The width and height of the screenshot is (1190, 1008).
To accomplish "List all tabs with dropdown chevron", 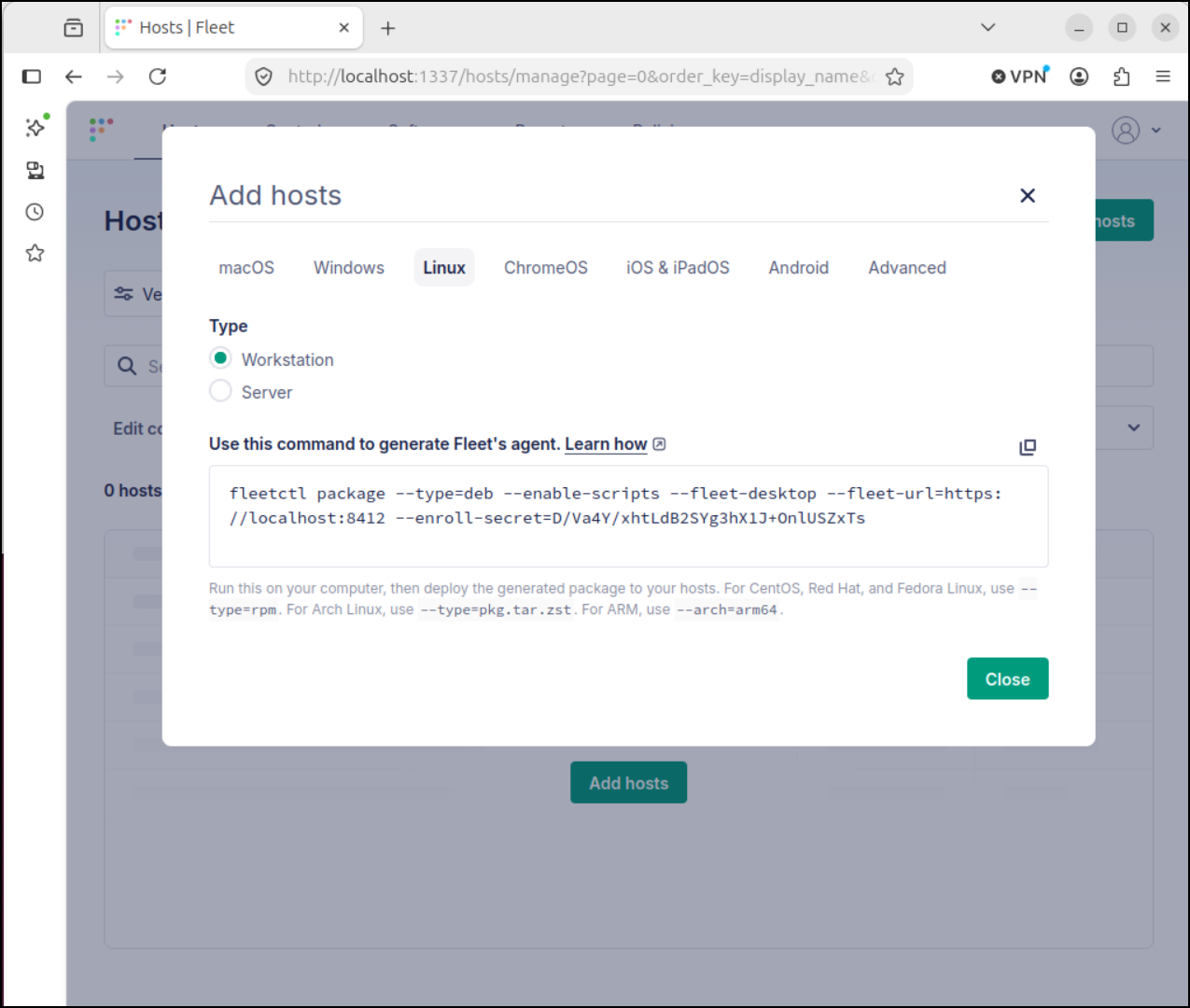I will 988,27.
